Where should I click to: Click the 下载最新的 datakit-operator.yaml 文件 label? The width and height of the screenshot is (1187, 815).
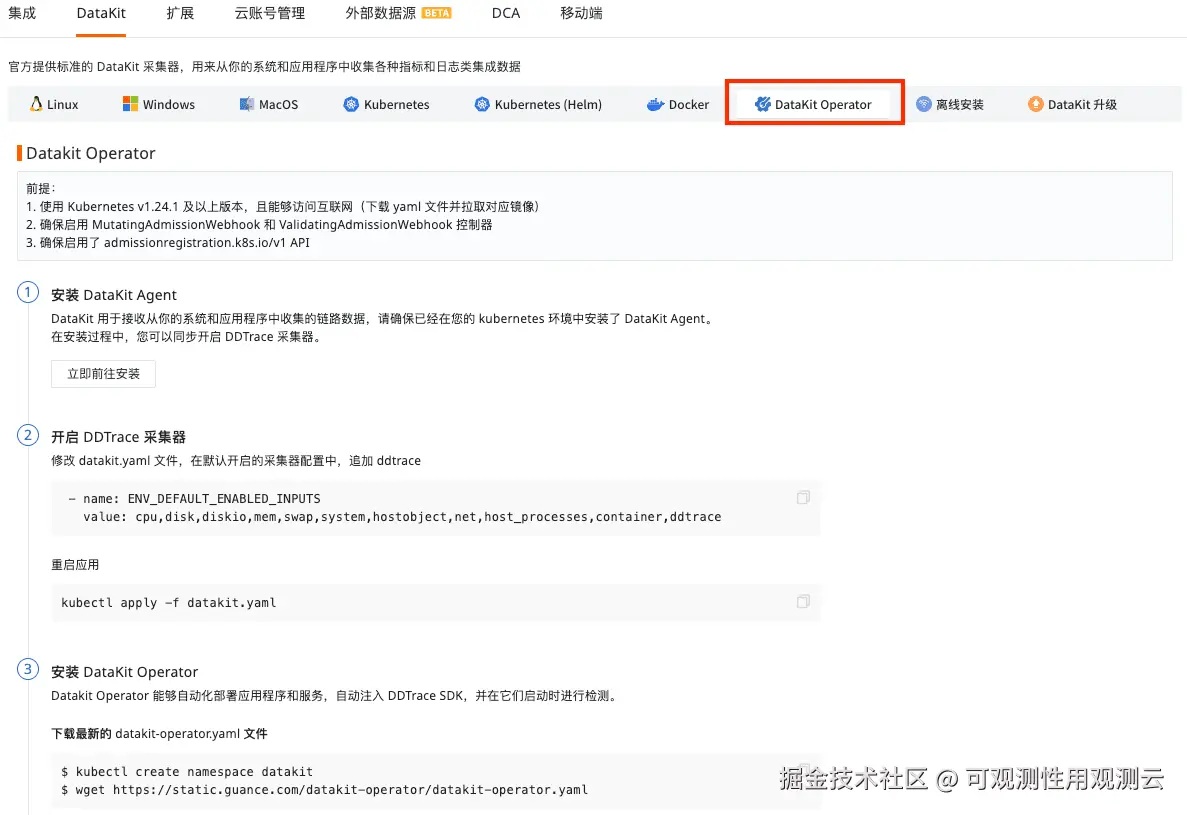(x=159, y=734)
